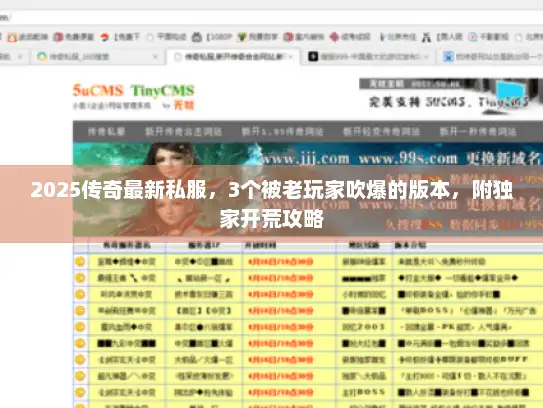The width and height of the screenshot is (543, 408).
Task: Click the yellow icon in the 主打BOSS row
Action: 80,392
